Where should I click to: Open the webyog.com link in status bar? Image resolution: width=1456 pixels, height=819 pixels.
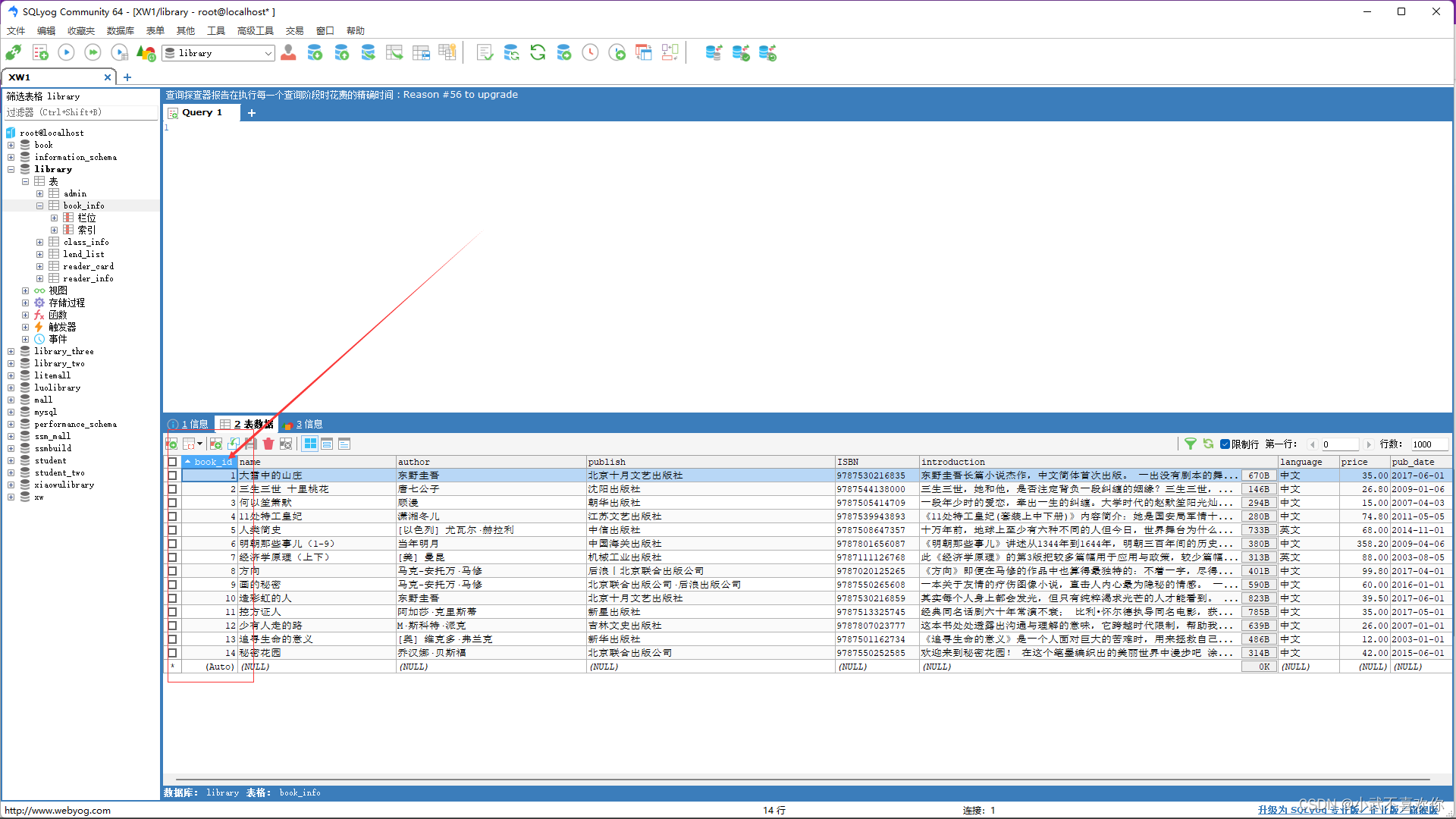coord(58,810)
